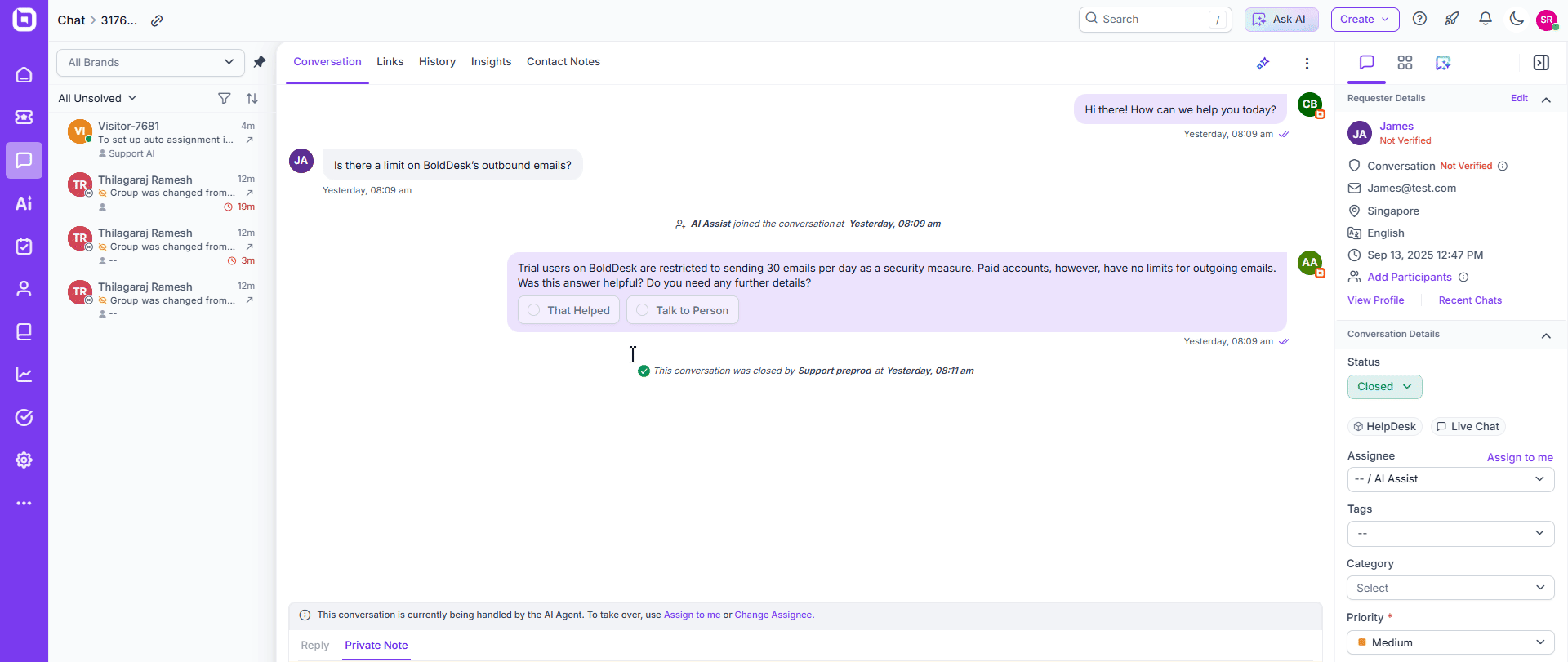
Task: Open the Create button dropdown
Action: (1365, 20)
